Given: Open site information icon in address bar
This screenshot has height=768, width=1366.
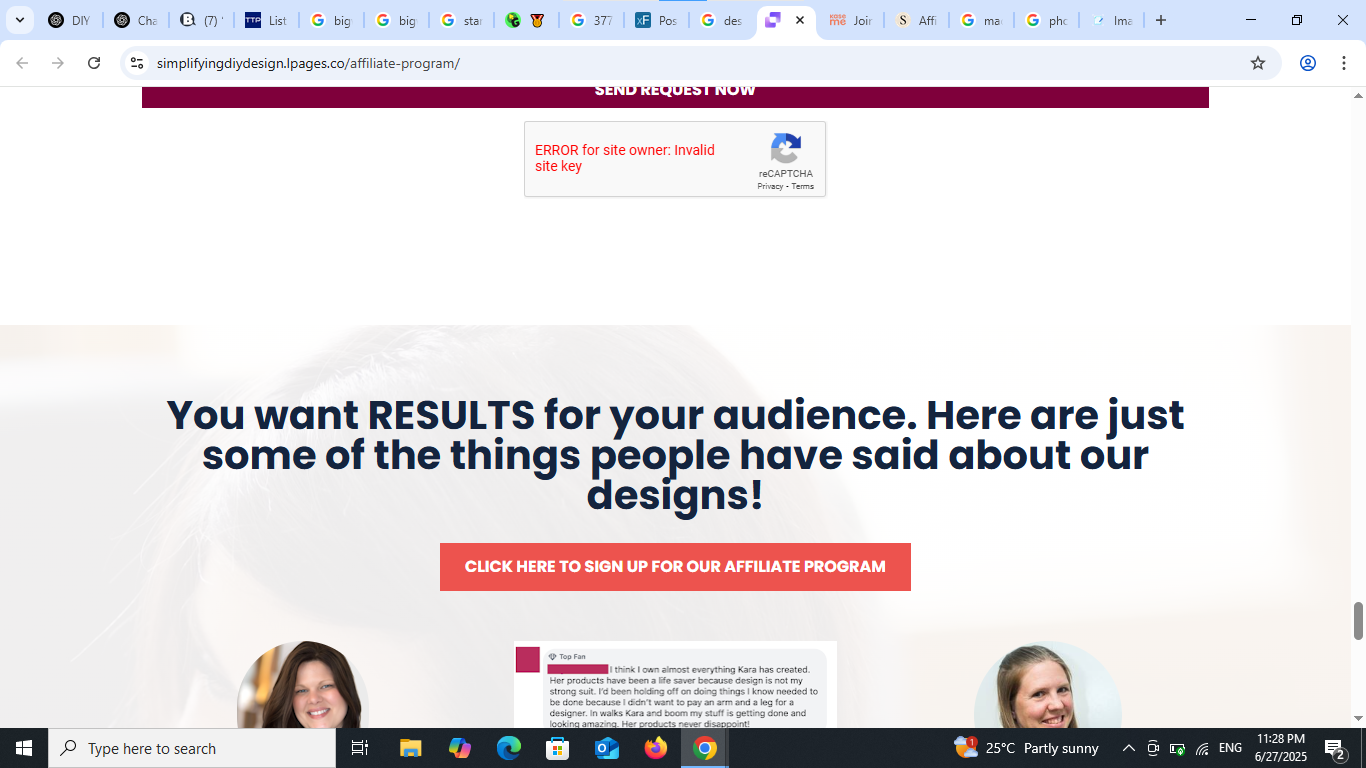Looking at the screenshot, I should pos(137,63).
